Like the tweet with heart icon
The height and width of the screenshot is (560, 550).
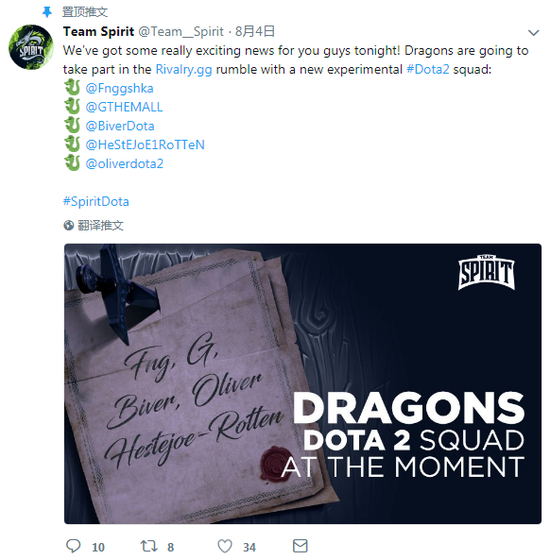tap(225, 546)
